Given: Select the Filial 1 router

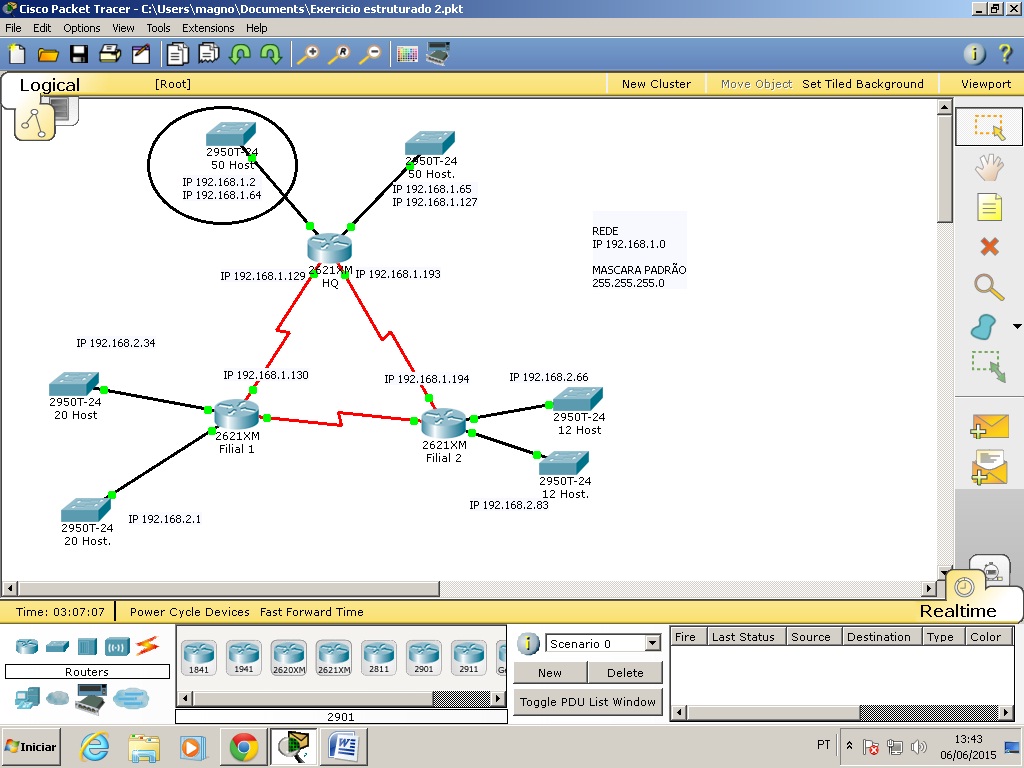Looking at the screenshot, I should (x=236, y=413).
